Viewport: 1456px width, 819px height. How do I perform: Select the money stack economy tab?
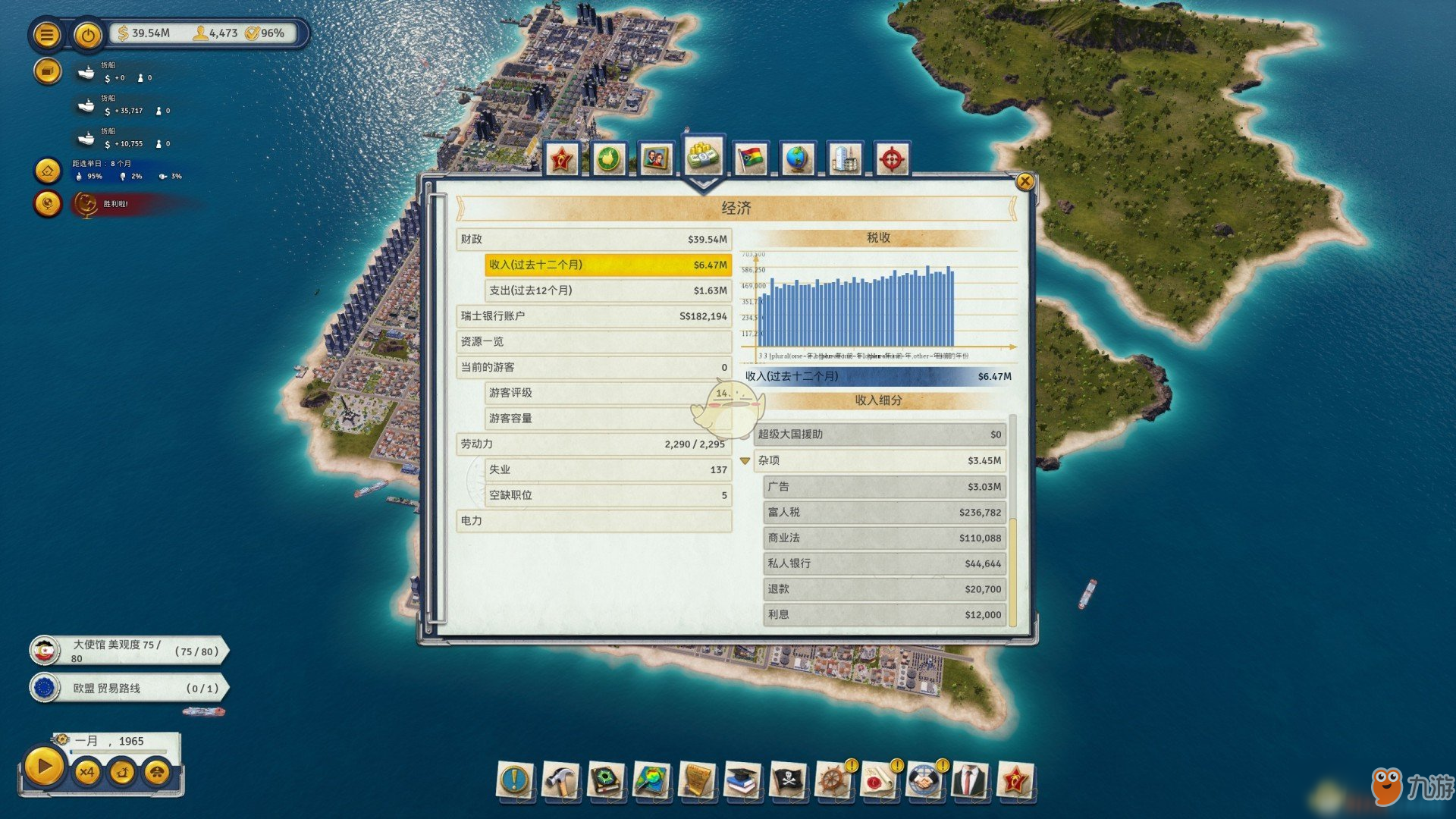tap(703, 155)
